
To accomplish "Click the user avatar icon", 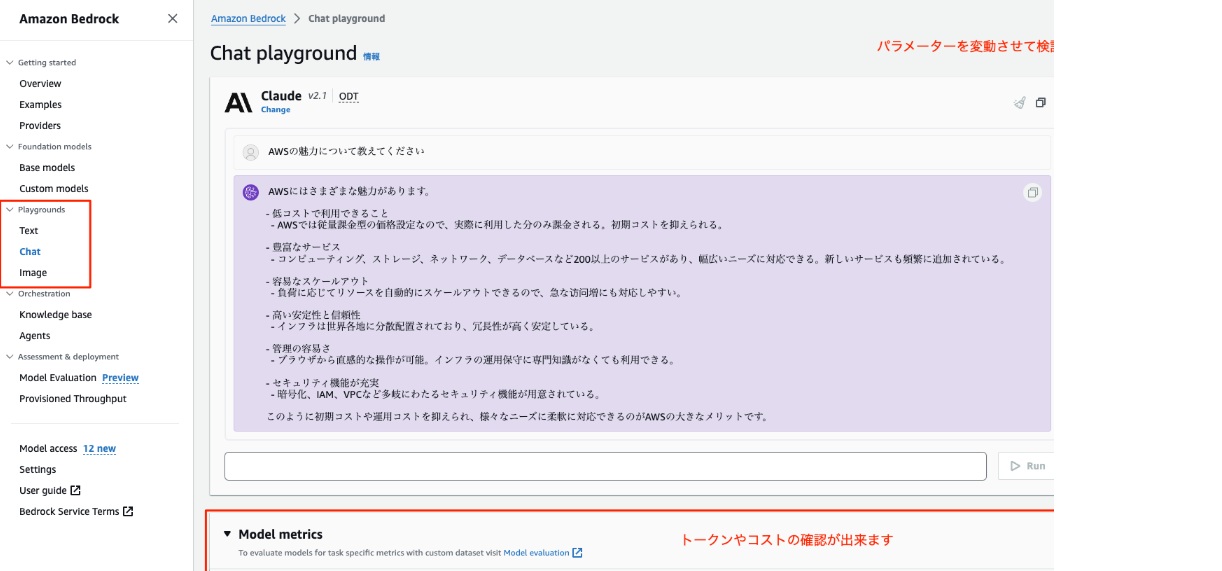I will [x=251, y=152].
